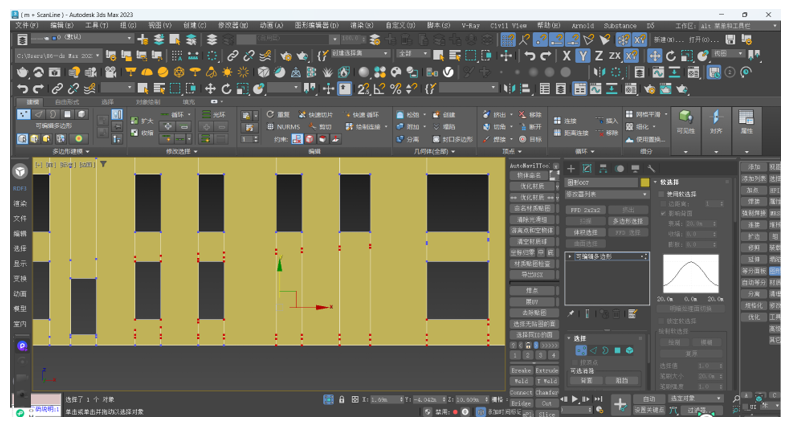Open the Create tab plus icon in command panel
Viewport: 791px width, 428px height.
coord(571,168)
